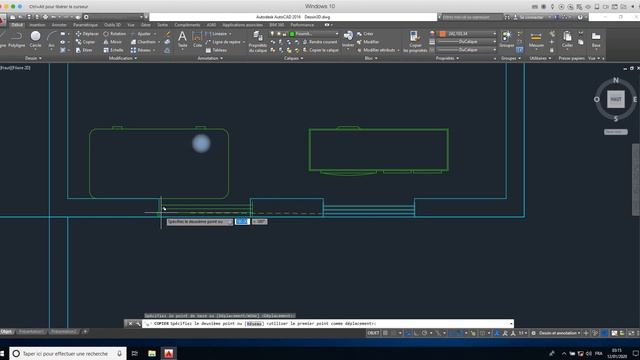The height and width of the screenshot is (360, 640).
Task: Open File Explorer from the taskbar
Action: coord(152,353)
